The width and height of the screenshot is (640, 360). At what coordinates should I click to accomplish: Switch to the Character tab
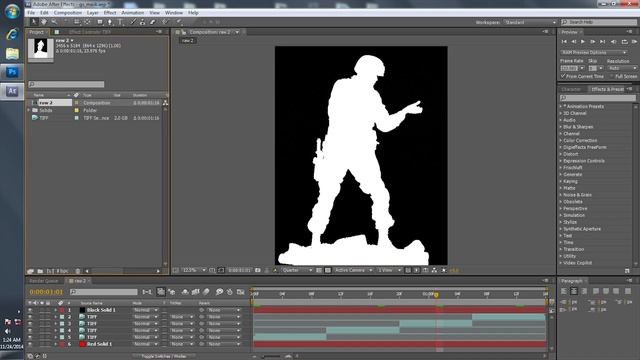pyautogui.click(x=571, y=89)
